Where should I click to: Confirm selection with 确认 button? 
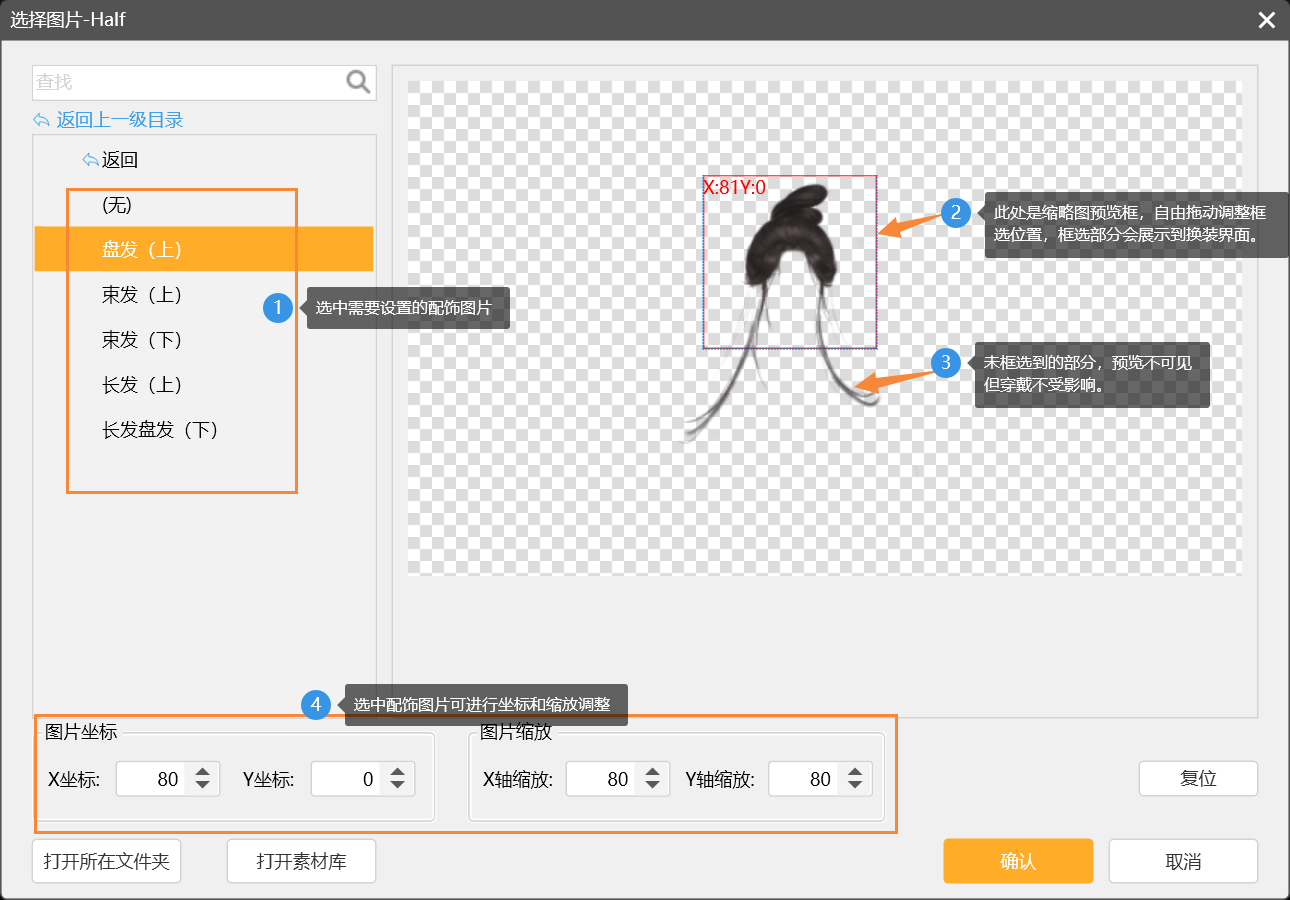coord(1018,861)
